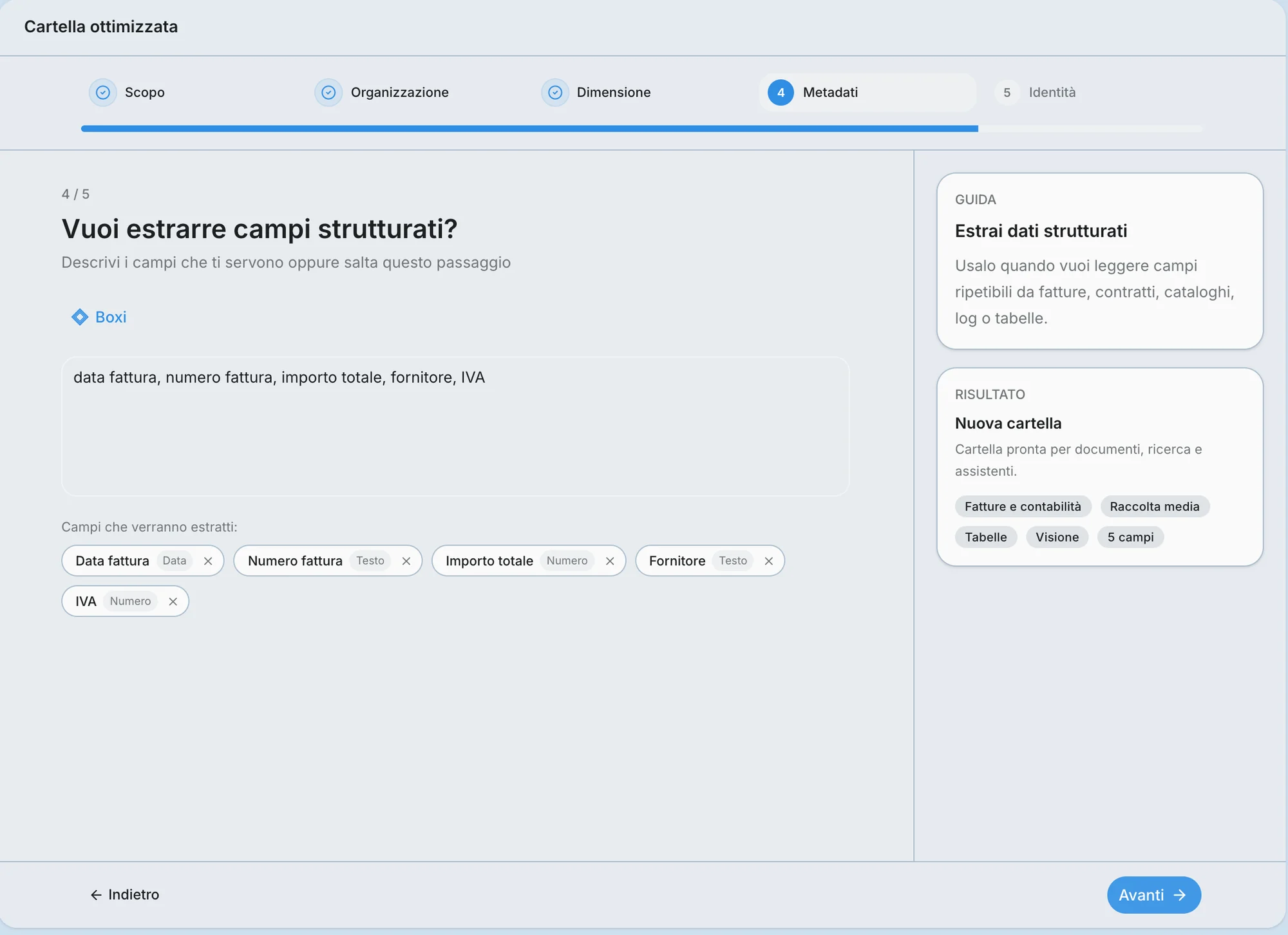The image size is (1288, 935).
Task: Click the wizard progress bar
Action: tap(641, 129)
